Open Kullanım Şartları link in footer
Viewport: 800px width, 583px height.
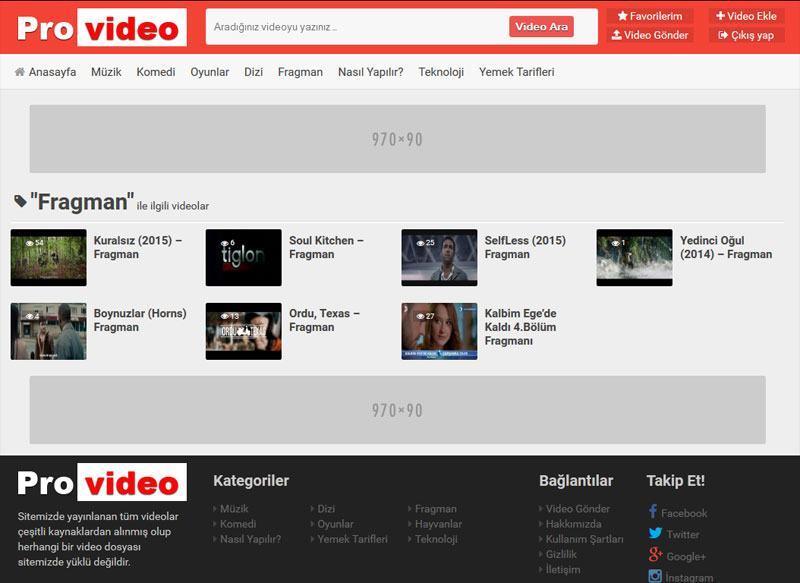(584, 539)
